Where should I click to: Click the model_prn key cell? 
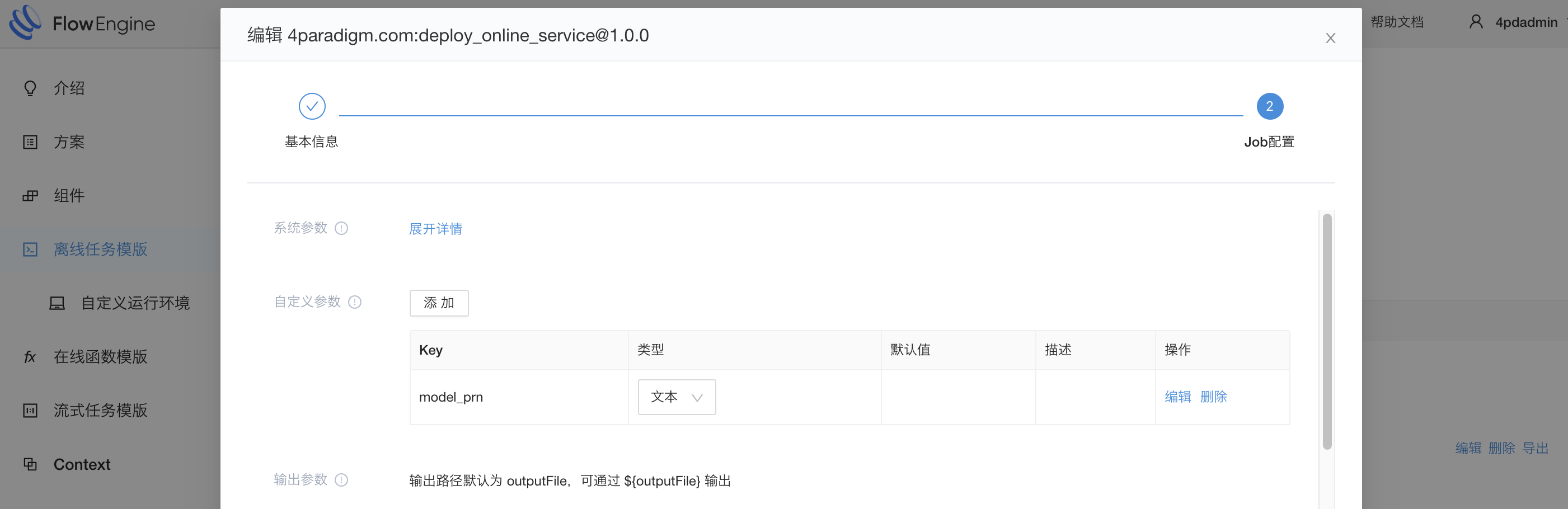click(x=519, y=397)
